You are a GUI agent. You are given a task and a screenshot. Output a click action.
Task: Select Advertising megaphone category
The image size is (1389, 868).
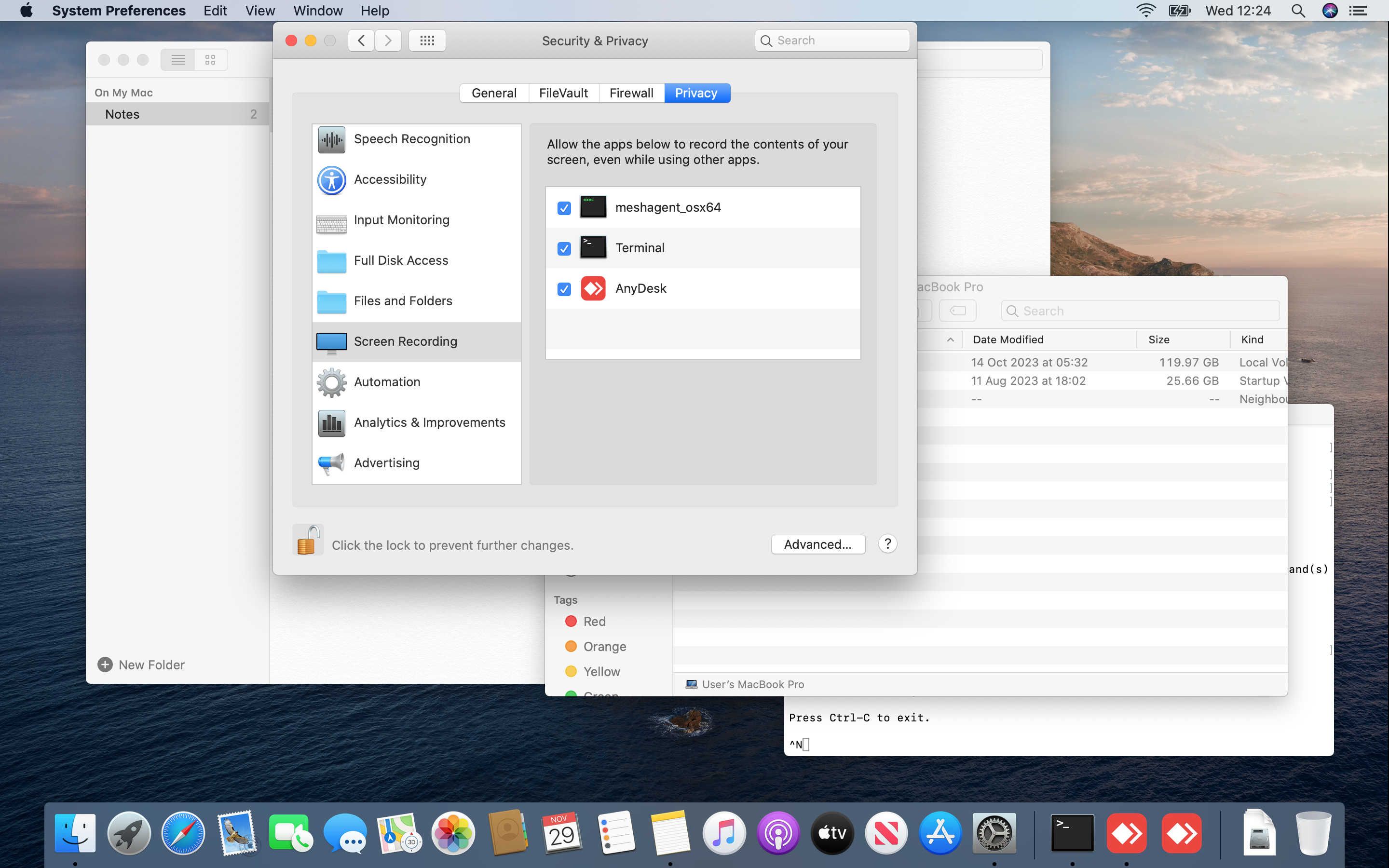386,463
